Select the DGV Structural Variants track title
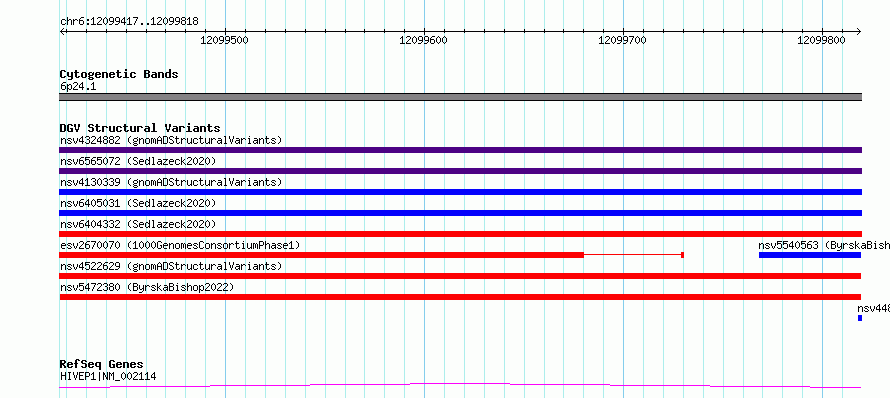This screenshot has width=890, height=398. click(140, 128)
